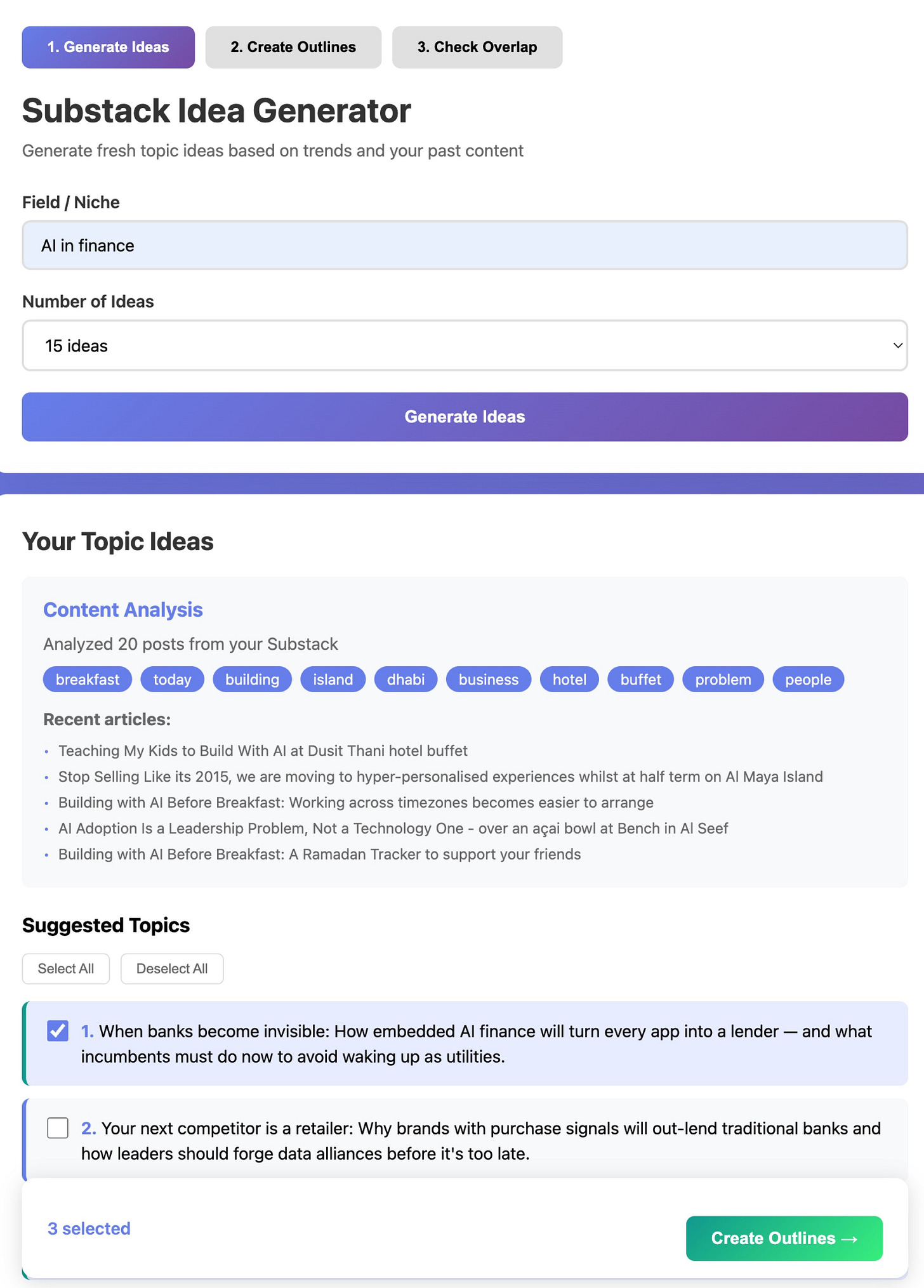This screenshot has width=924, height=1288.
Task: Click the buffet keyword tag
Action: (641, 680)
